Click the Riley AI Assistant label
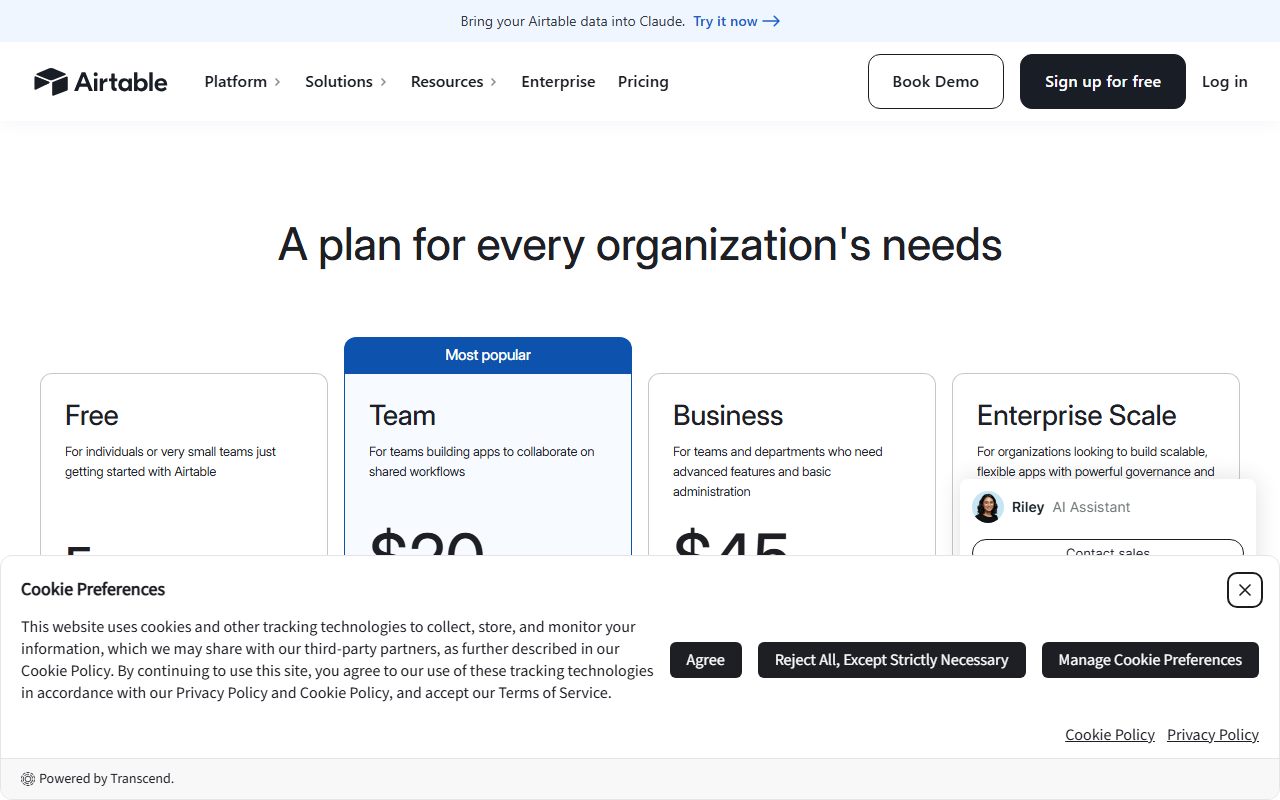1280x800 pixels. (1071, 507)
